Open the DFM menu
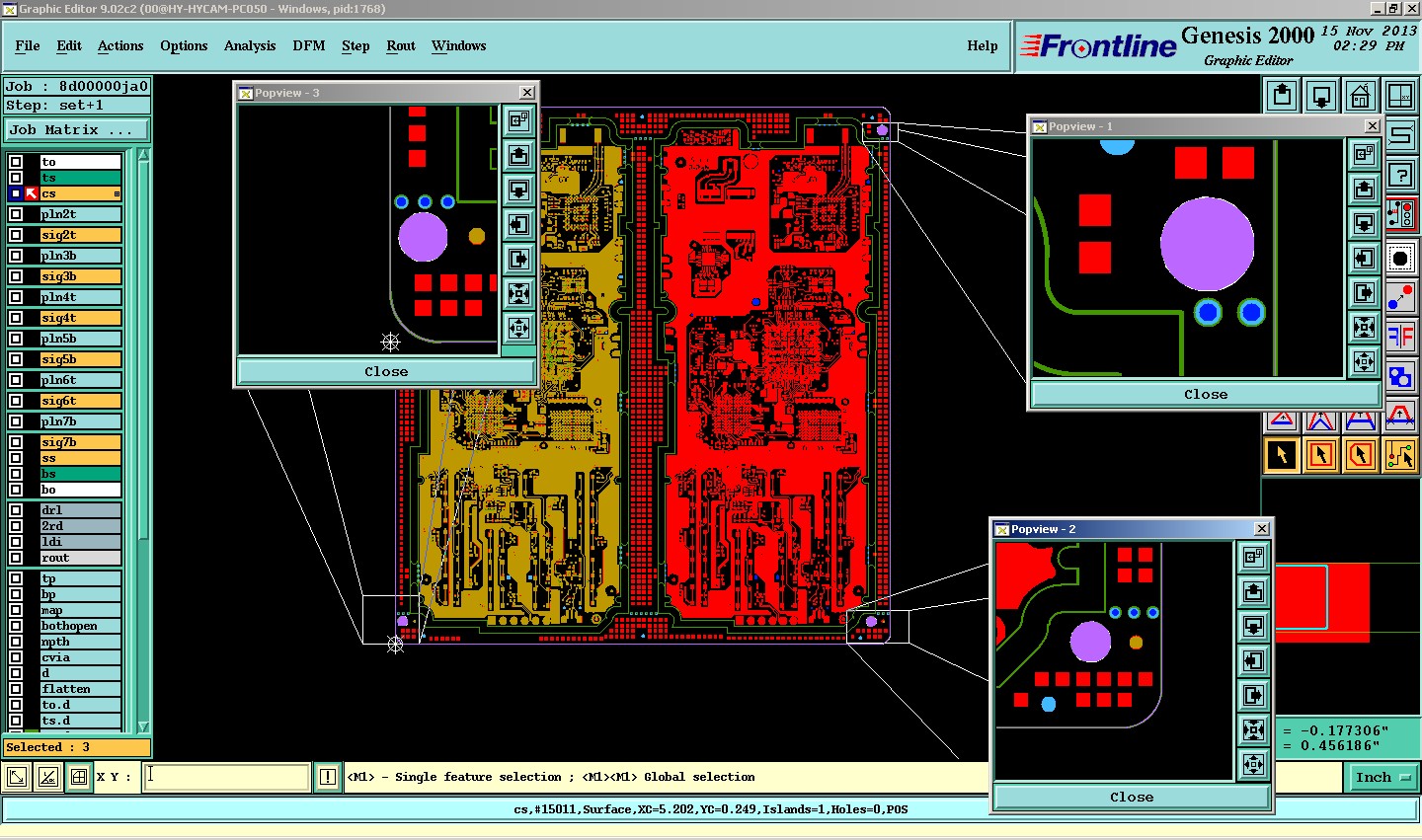 click(x=309, y=45)
